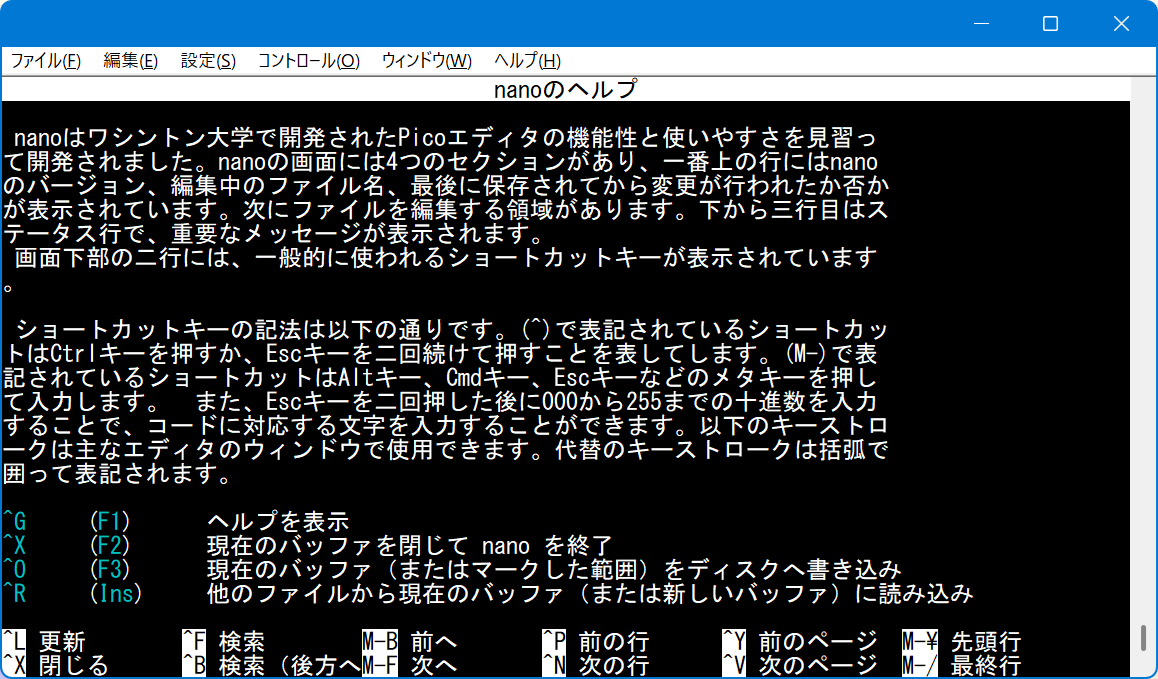This screenshot has width=1158, height=679.
Task: Open the 設定(S) menu
Action: (208, 61)
